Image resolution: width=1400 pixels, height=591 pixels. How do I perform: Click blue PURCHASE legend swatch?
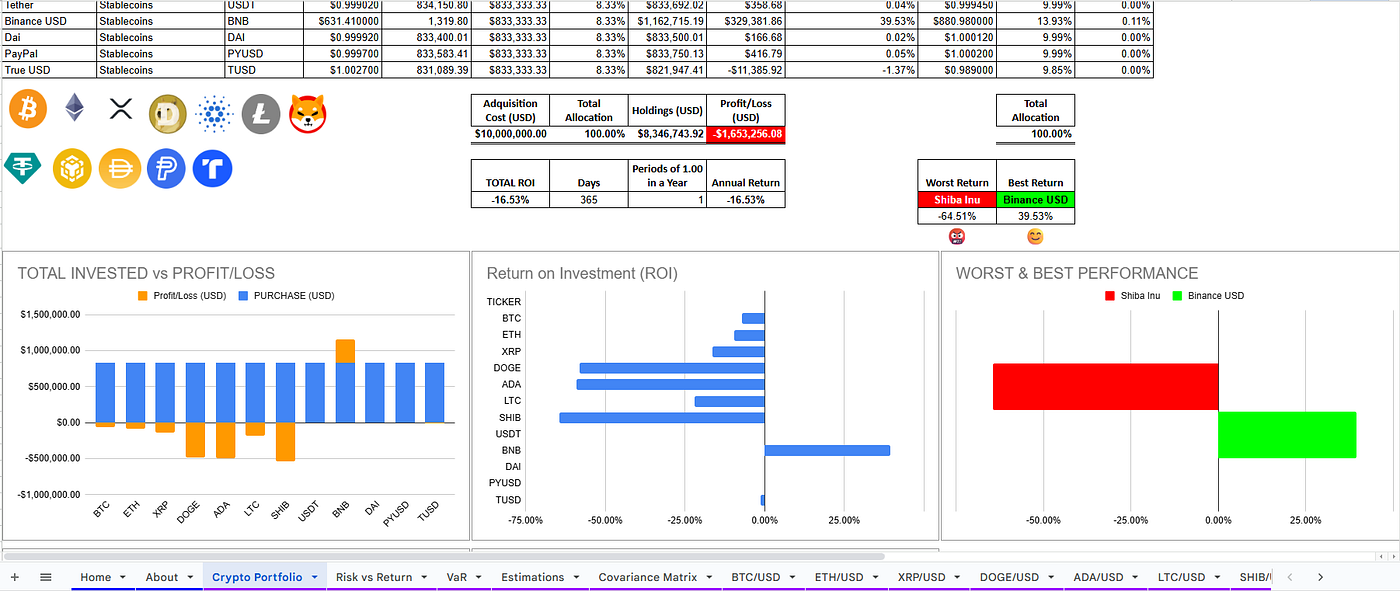(x=242, y=296)
